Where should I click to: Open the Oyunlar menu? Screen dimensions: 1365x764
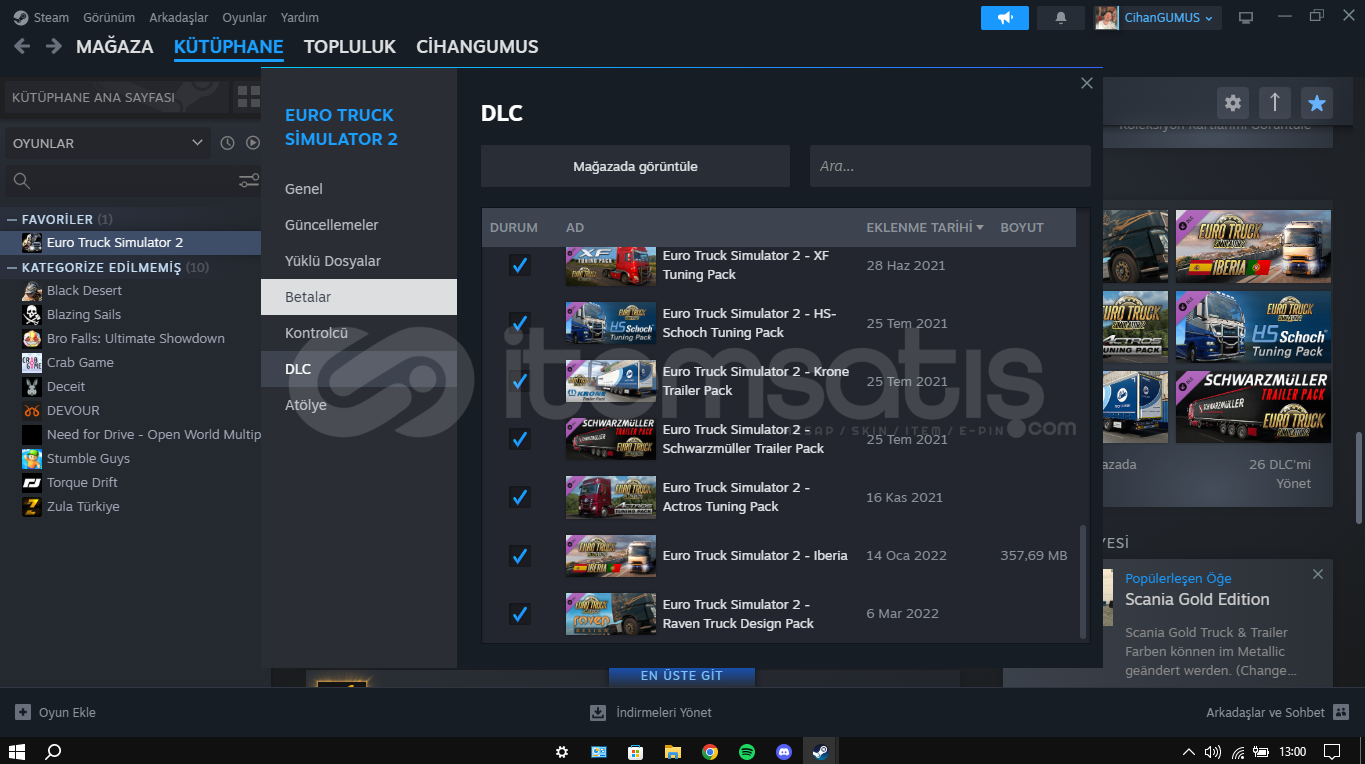click(x=244, y=18)
